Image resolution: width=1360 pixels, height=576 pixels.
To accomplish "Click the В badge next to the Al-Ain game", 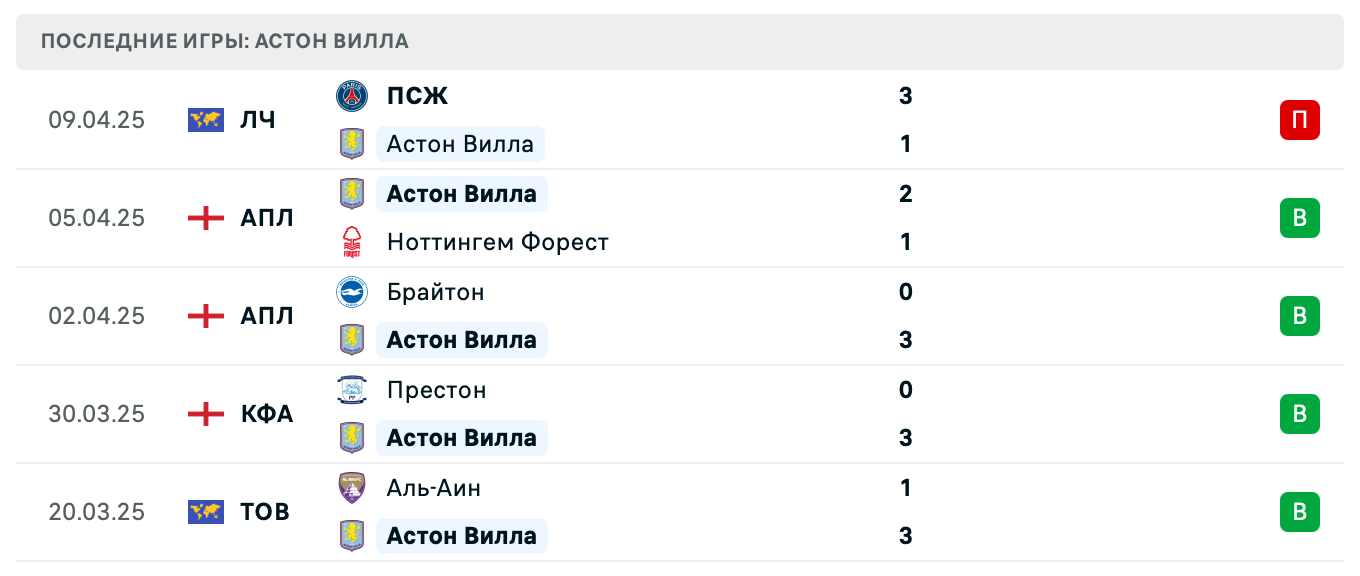I will pyautogui.click(x=1299, y=512).
